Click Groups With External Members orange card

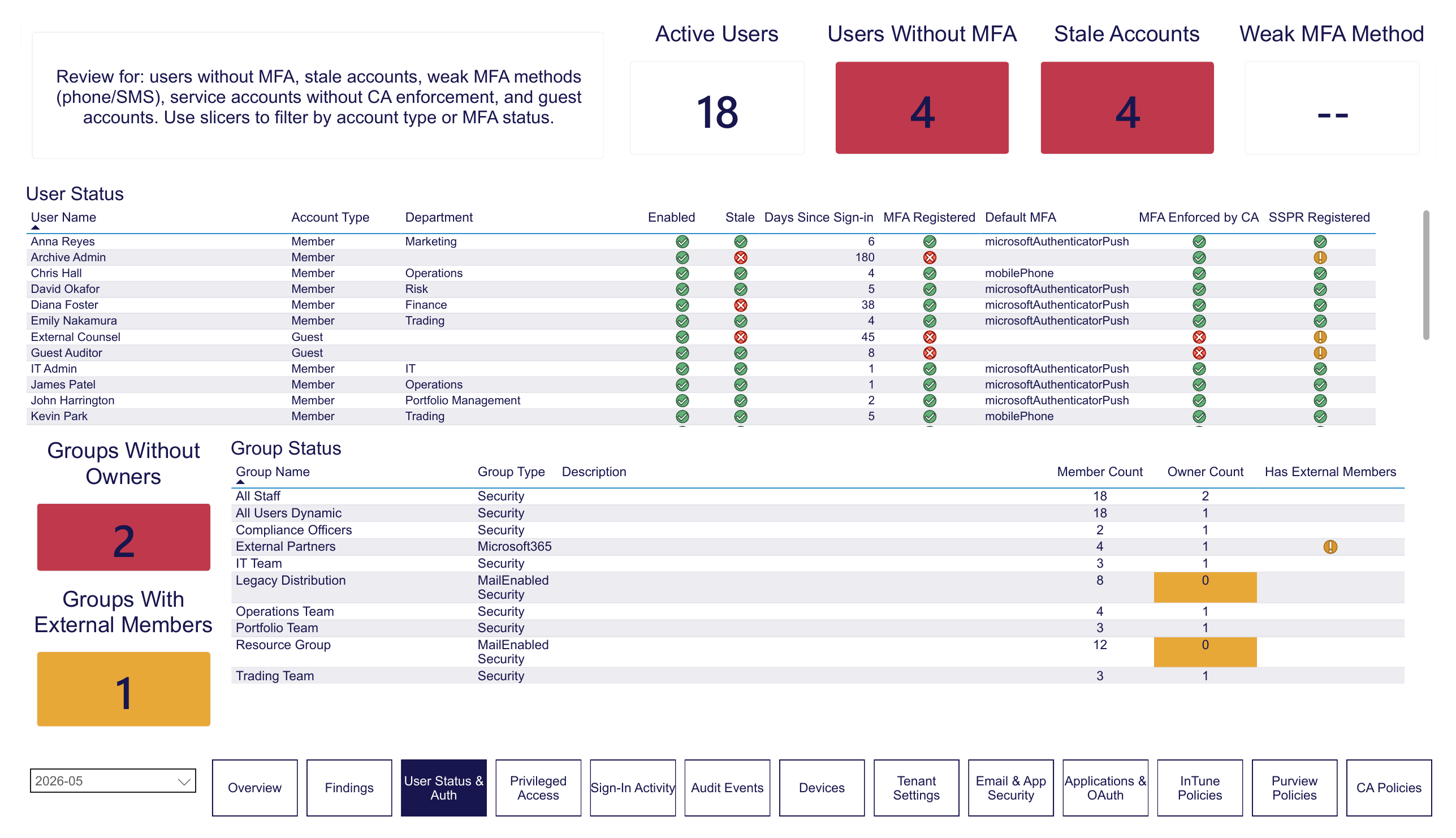[x=124, y=688]
